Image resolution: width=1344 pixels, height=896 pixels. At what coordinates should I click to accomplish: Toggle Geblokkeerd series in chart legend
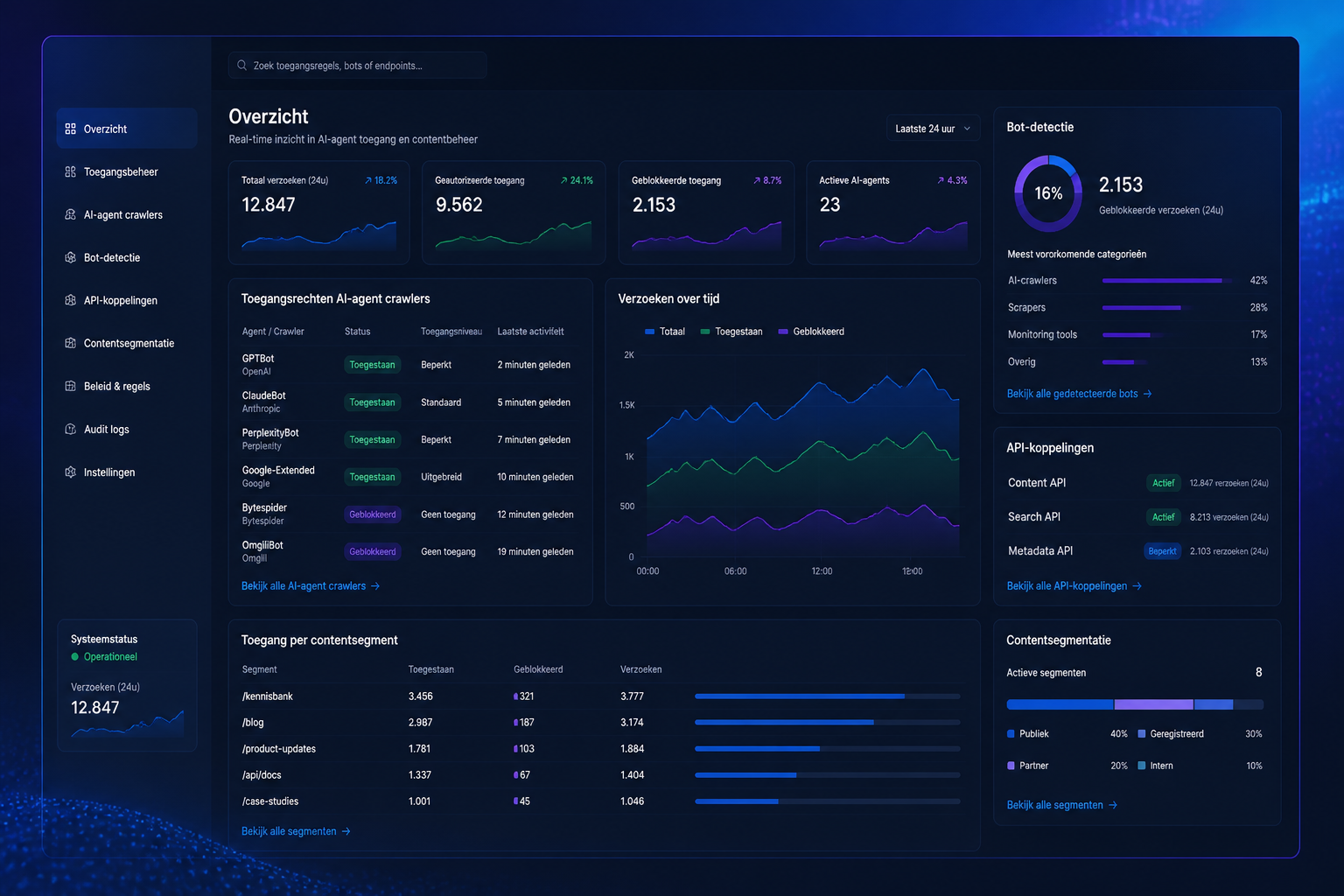coord(811,332)
